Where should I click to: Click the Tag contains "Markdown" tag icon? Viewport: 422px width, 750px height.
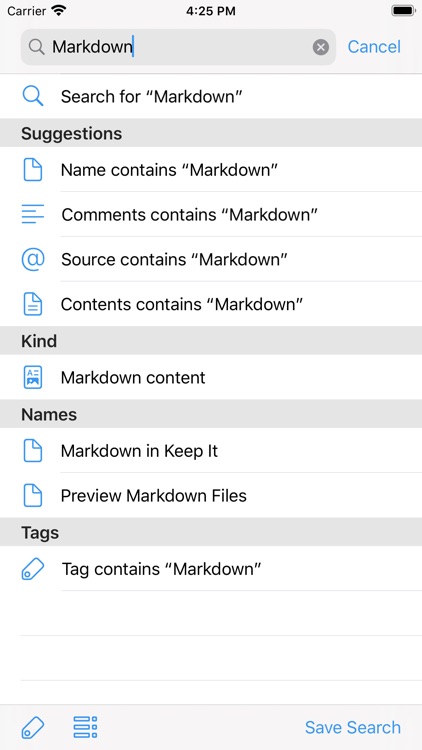pos(33,569)
